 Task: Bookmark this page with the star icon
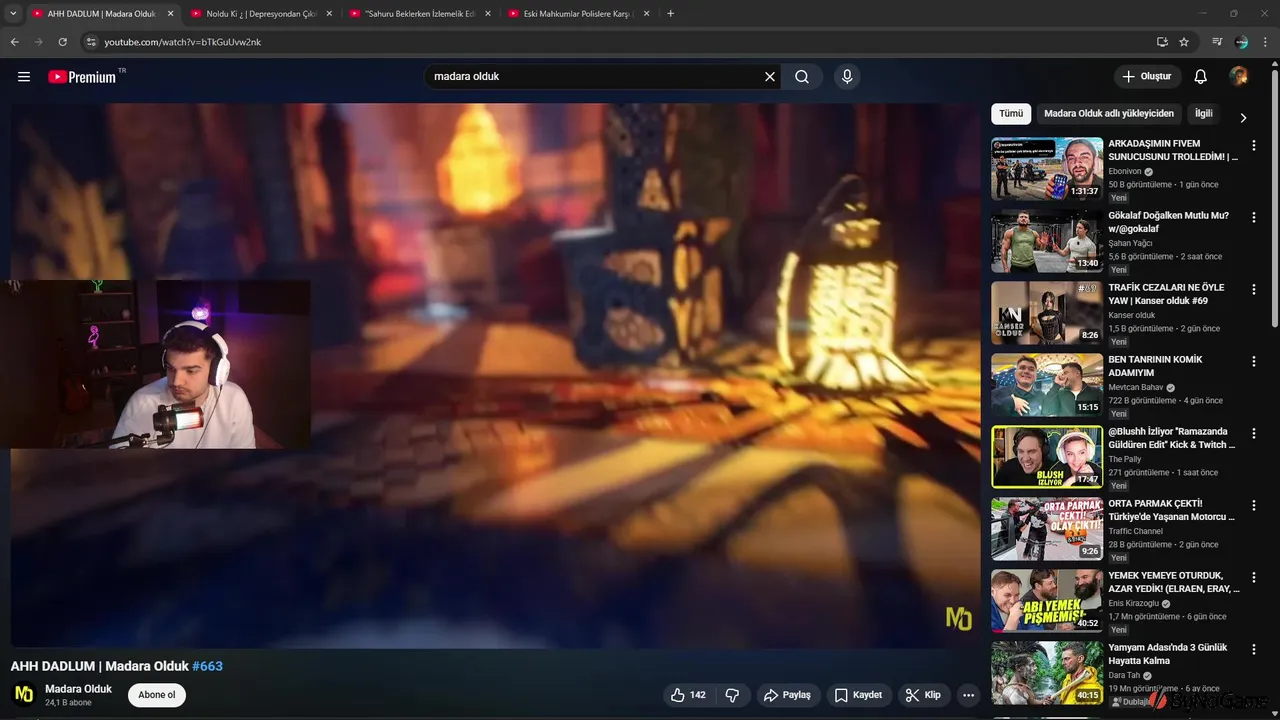click(1184, 42)
